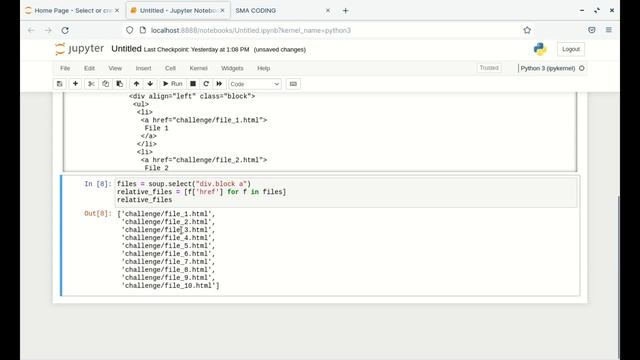Click the Out[8] output prompt

[98, 213]
